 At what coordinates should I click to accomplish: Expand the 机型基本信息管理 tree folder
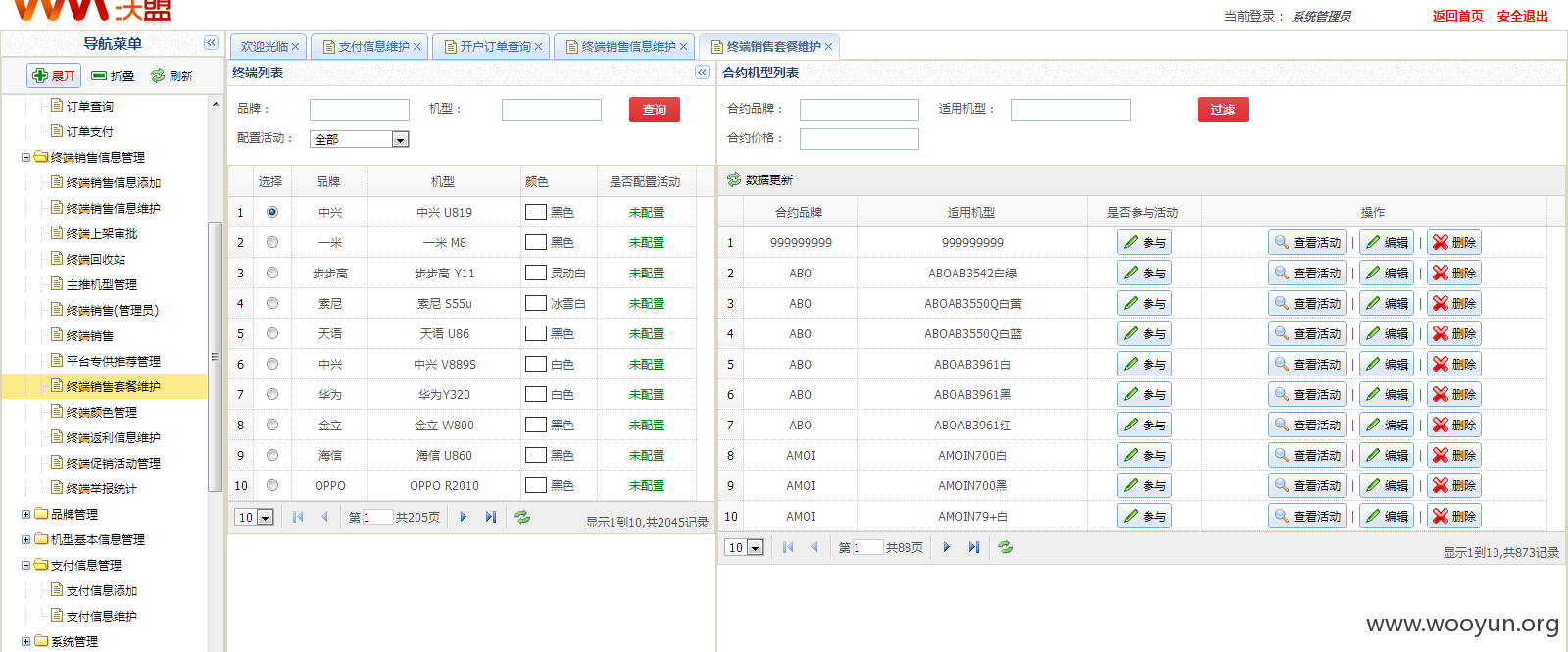(x=26, y=539)
